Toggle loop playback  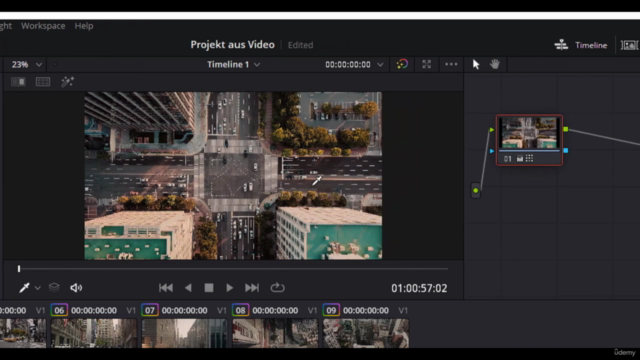[x=278, y=288]
